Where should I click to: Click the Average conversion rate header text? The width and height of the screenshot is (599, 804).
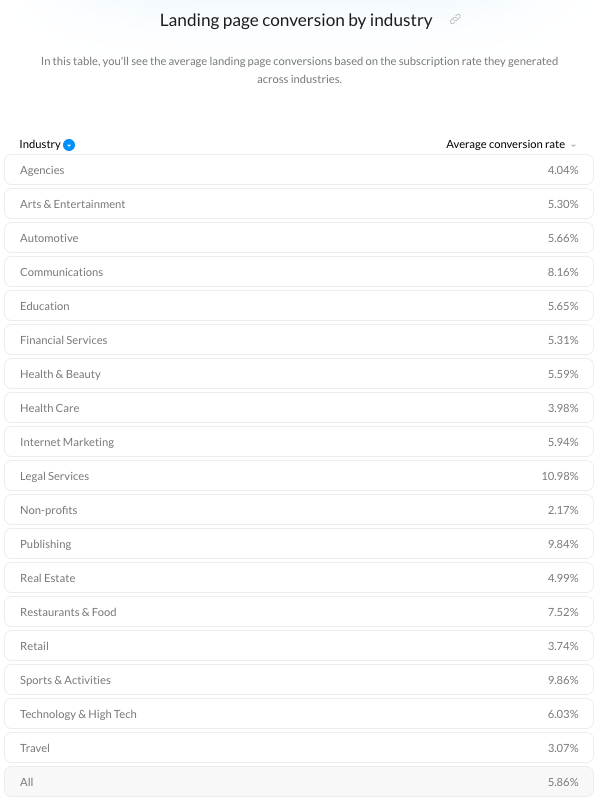[x=505, y=144]
